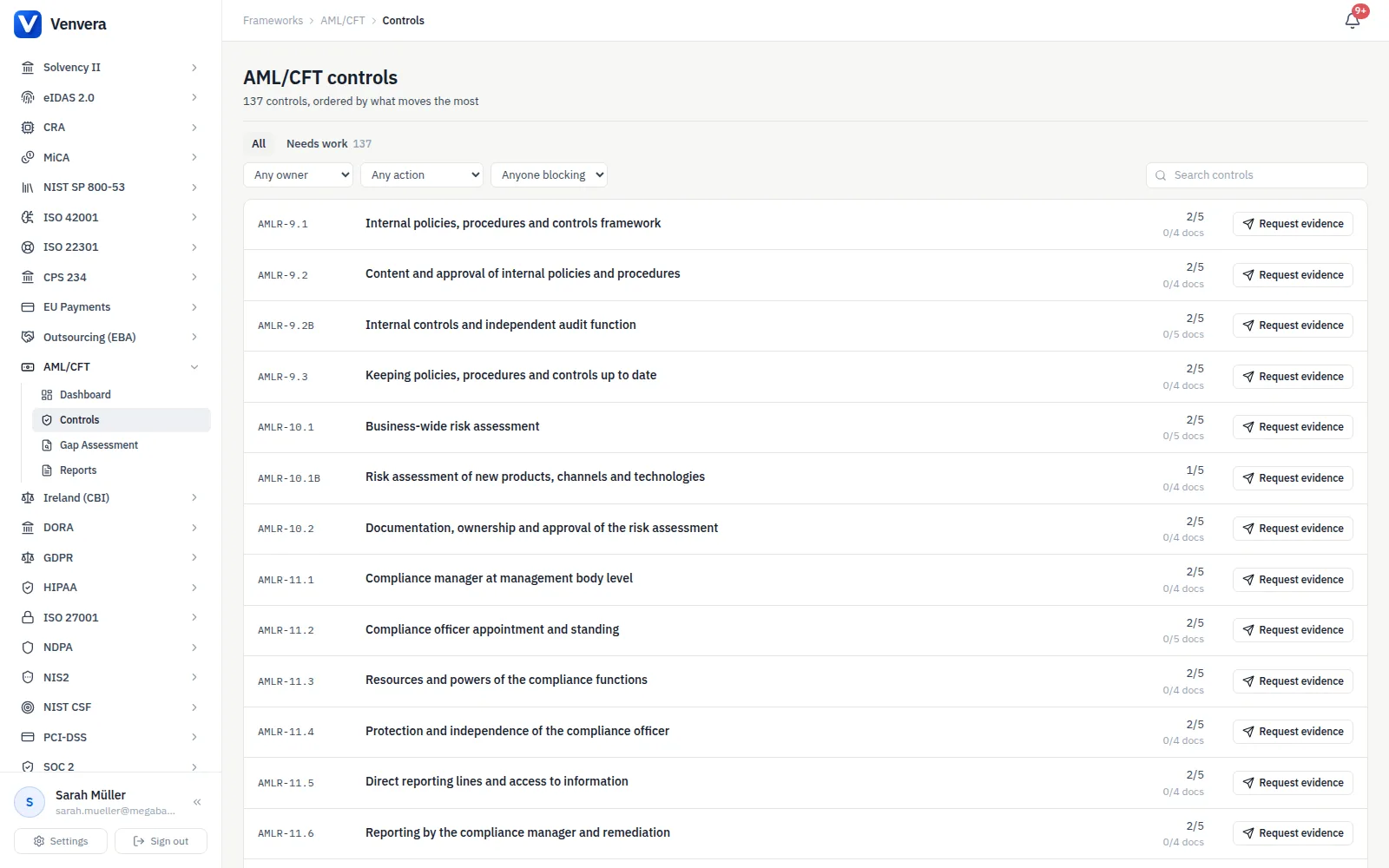Click the NIST SP 800-53 library icon
The image size is (1389, 868).
[x=28, y=187]
